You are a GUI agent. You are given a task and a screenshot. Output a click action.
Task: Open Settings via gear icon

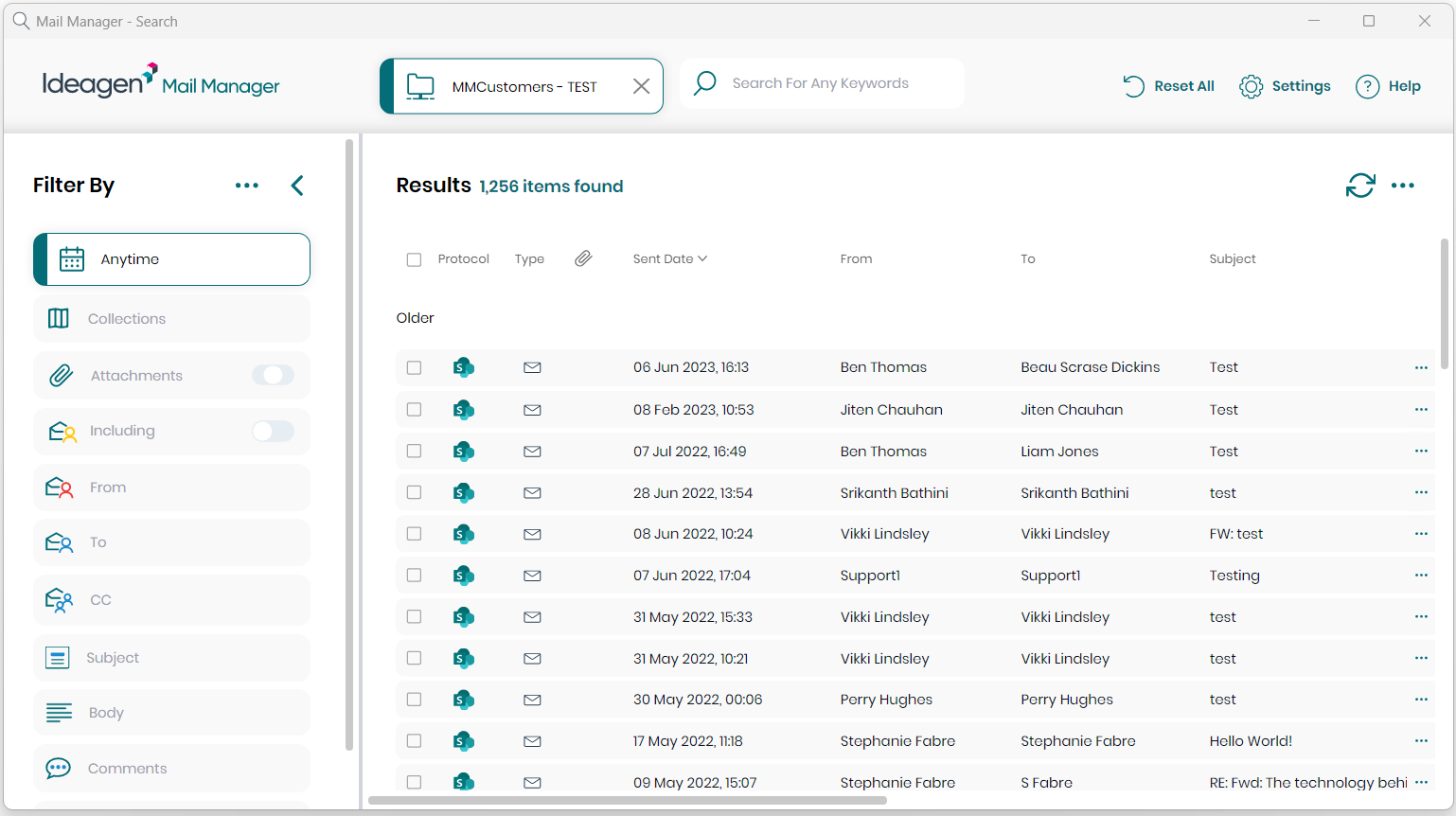pyautogui.click(x=1251, y=86)
